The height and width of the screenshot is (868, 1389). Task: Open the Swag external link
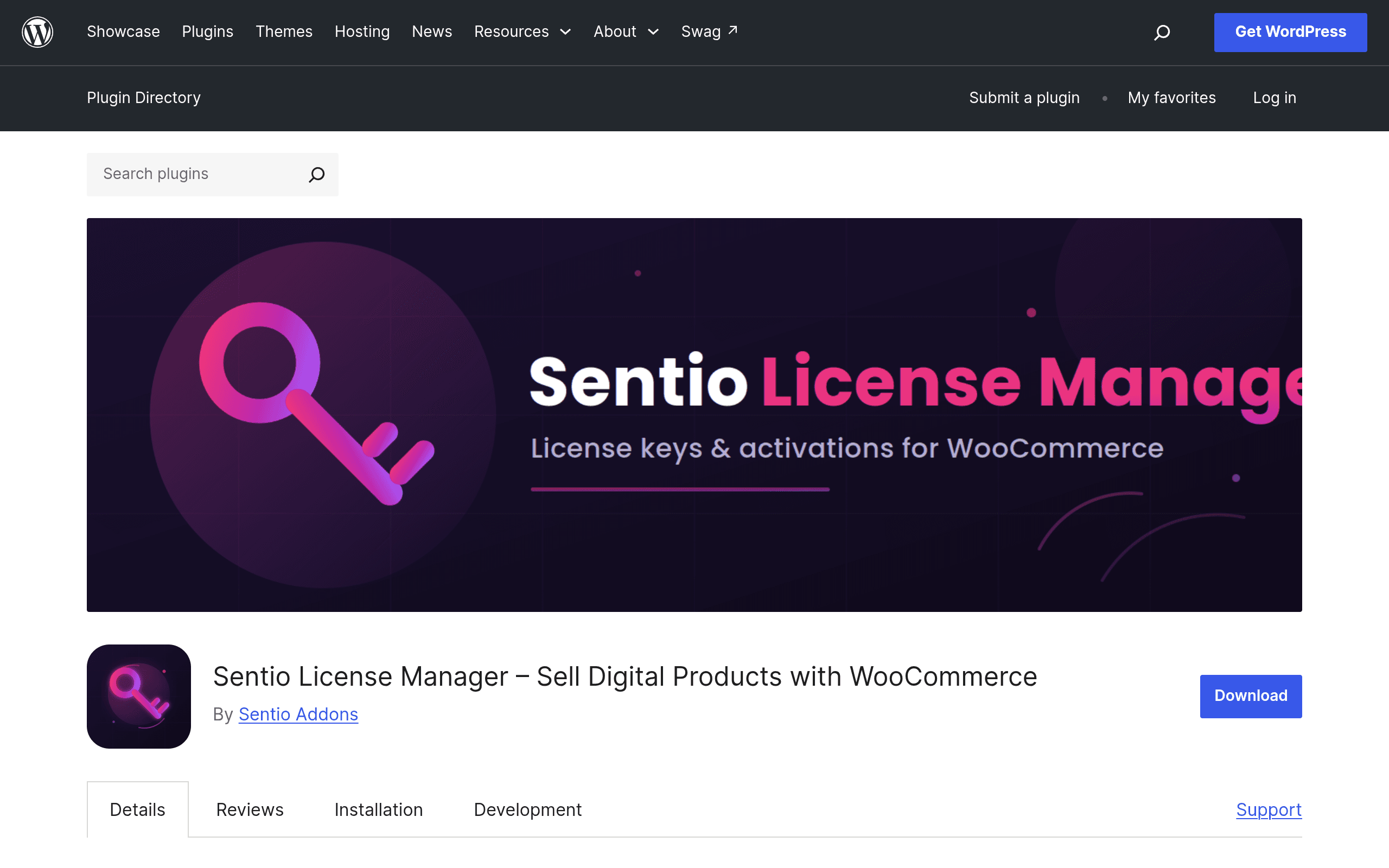coord(710,32)
